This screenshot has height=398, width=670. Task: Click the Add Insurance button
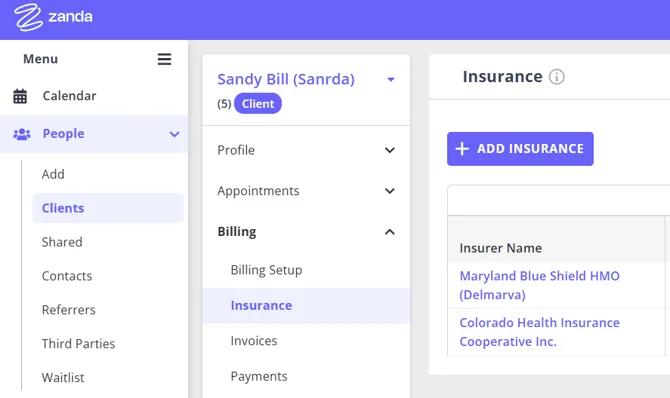[x=520, y=149]
